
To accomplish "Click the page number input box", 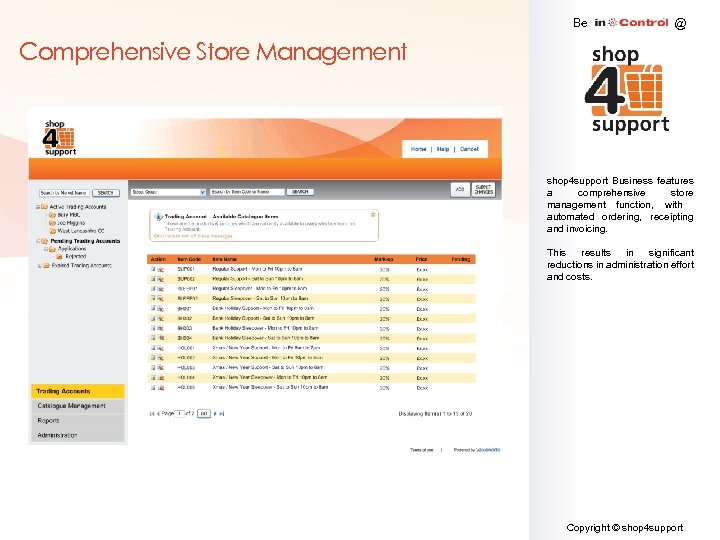I will click(x=180, y=414).
